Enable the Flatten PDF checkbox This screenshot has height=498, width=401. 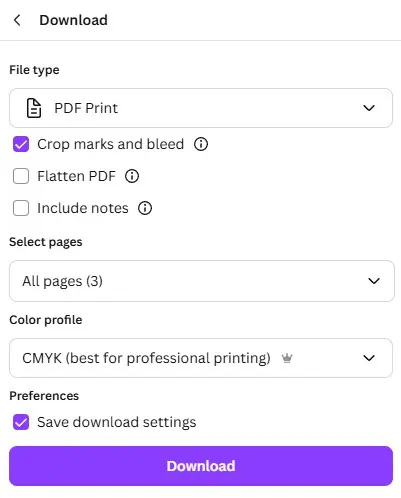click(x=21, y=176)
